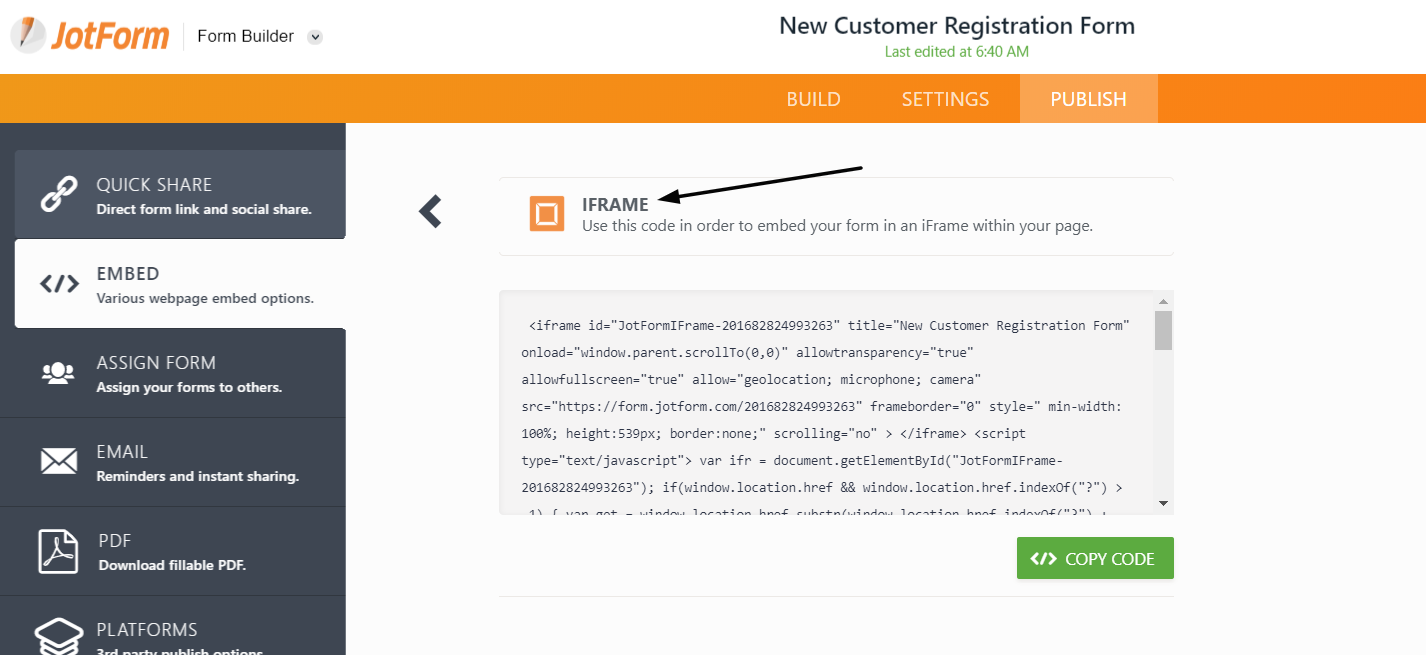Image resolution: width=1426 pixels, height=655 pixels.
Task: Click the code box scrollbar up arrow
Action: coord(1163,301)
